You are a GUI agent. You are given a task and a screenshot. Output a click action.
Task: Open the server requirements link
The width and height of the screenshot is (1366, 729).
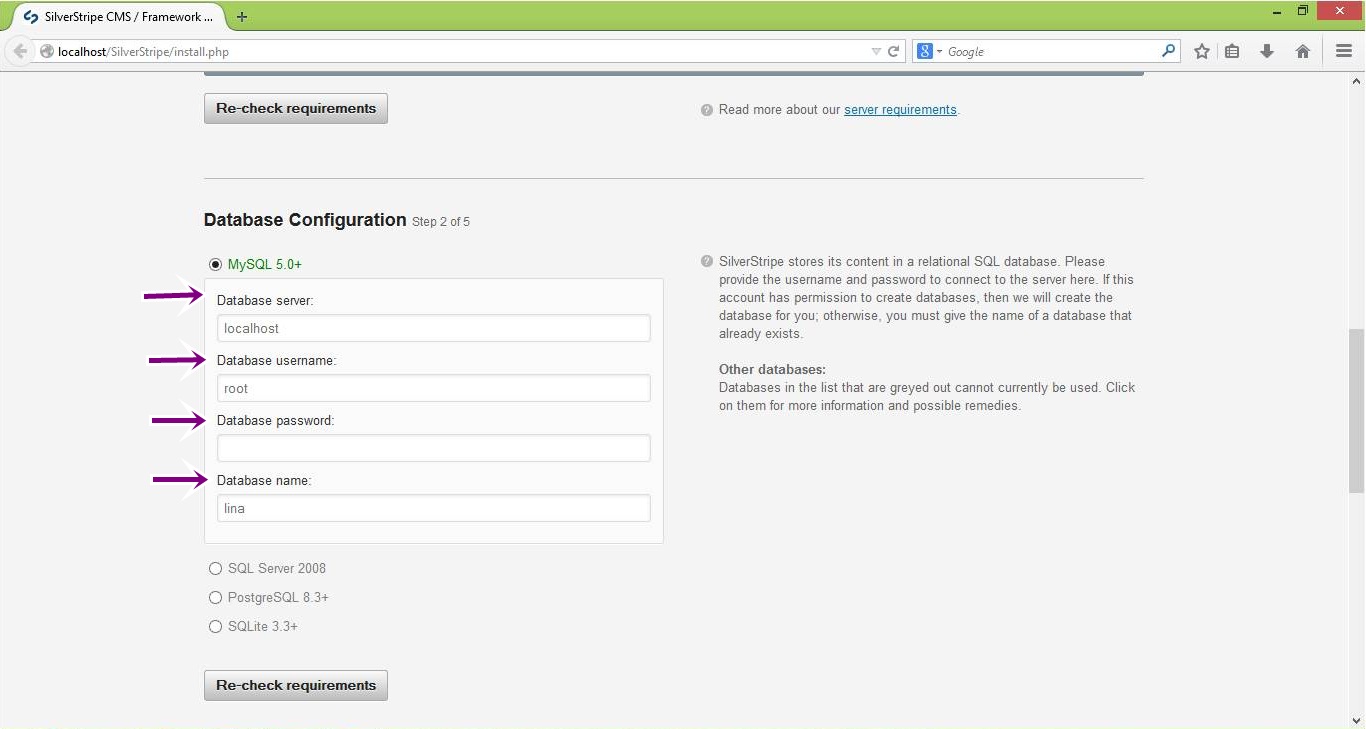[x=900, y=110]
